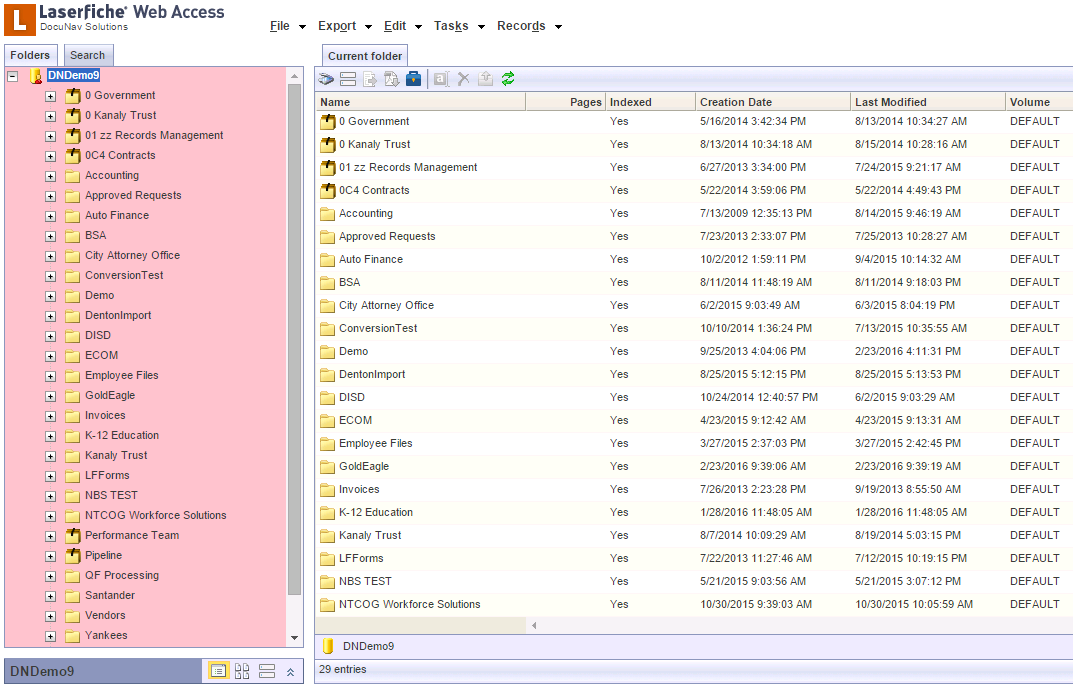This screenshot has height=689, width=1073.
Task: Sort list by Creation Date column header
Action: (x=736, y=102)
